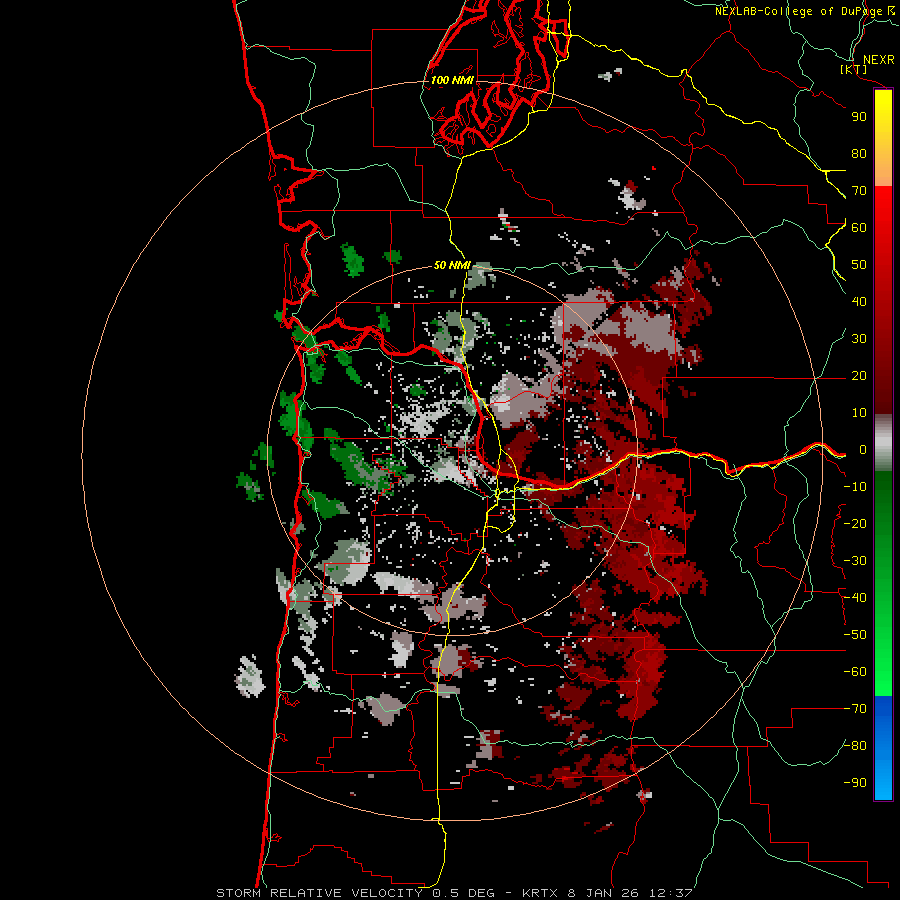Click the "40" value on the velocity scale
The height and width of the screenshot is (900, 900).
859,302
